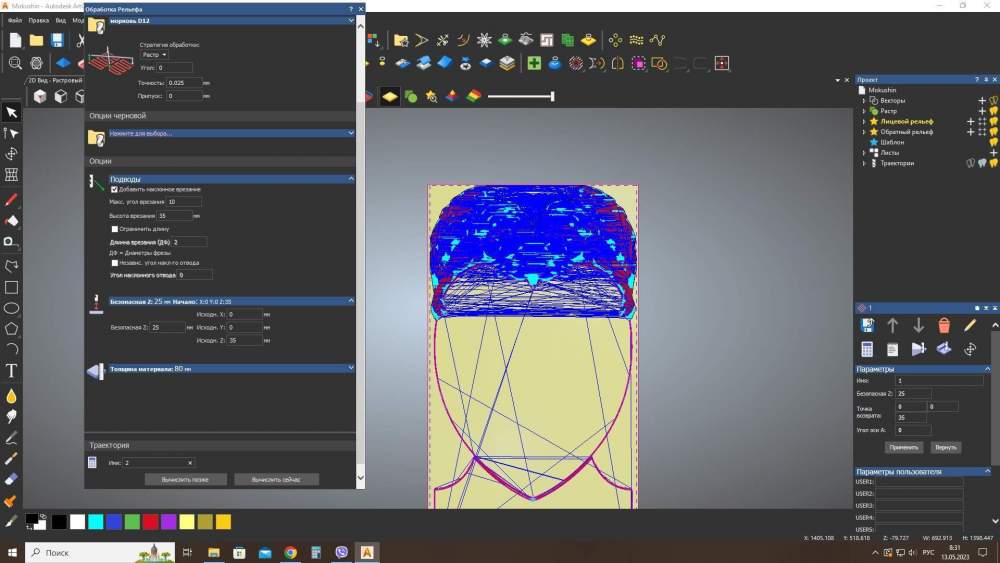Click the calculator icon in toolpath panel
The width and height of the screenshot is (1000, 563).
click(x=867, y=349)
